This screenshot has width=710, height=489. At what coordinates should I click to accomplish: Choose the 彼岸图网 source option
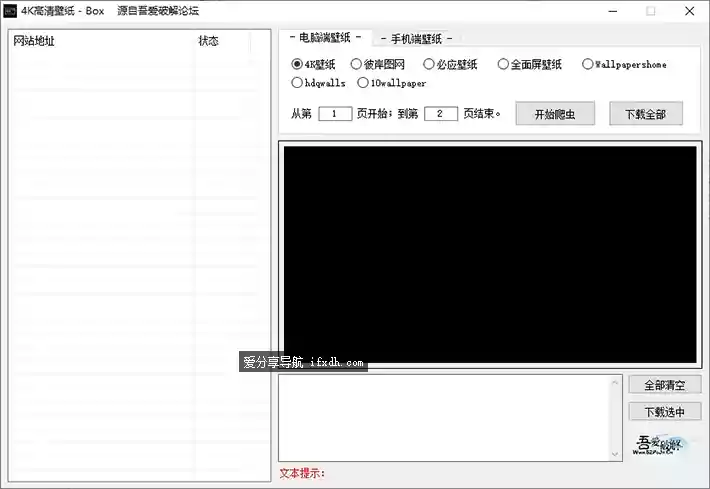tap(378, 64)
